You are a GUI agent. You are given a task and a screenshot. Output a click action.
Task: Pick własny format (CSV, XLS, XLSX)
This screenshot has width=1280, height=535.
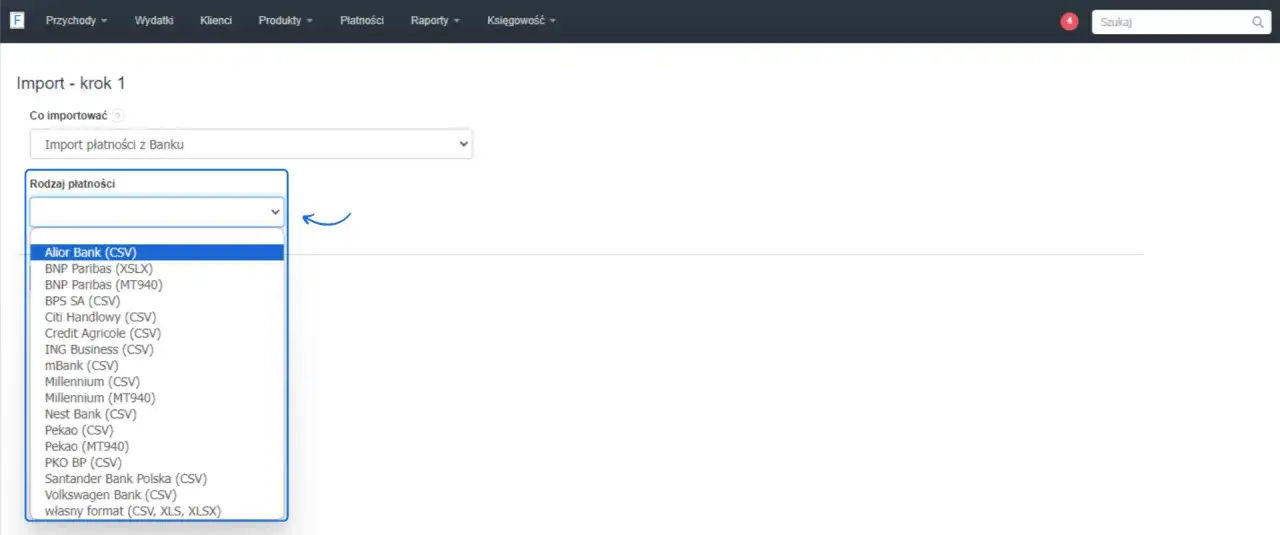(x=157, y=511)
